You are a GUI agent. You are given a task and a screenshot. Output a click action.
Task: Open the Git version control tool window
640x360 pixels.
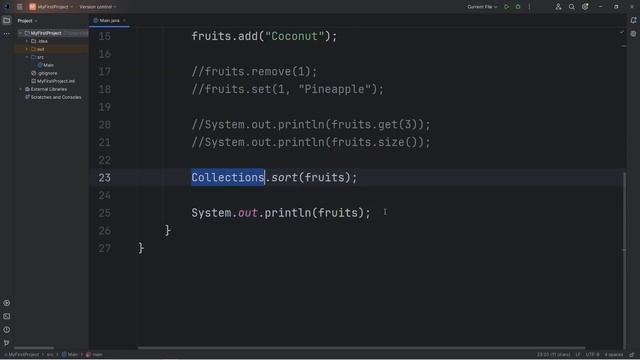click(x=7, y=343)
